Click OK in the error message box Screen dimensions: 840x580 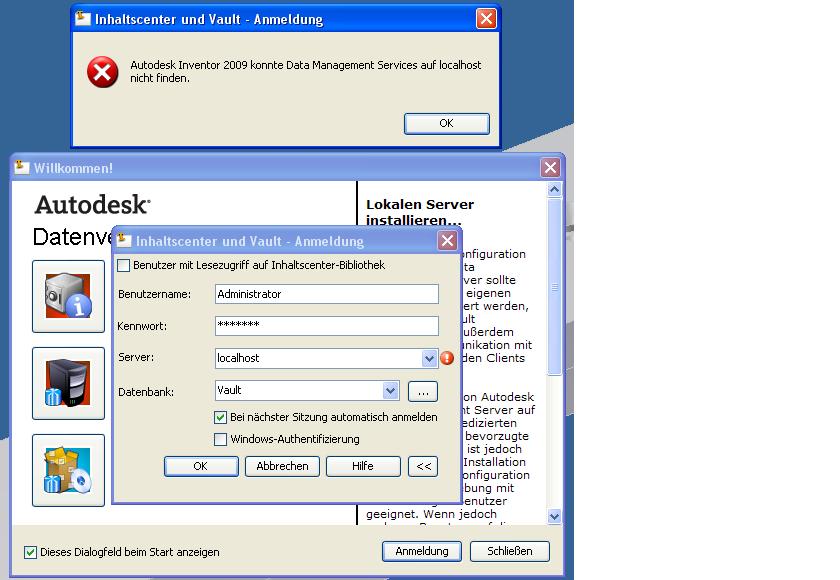click(x=447, y=124)
